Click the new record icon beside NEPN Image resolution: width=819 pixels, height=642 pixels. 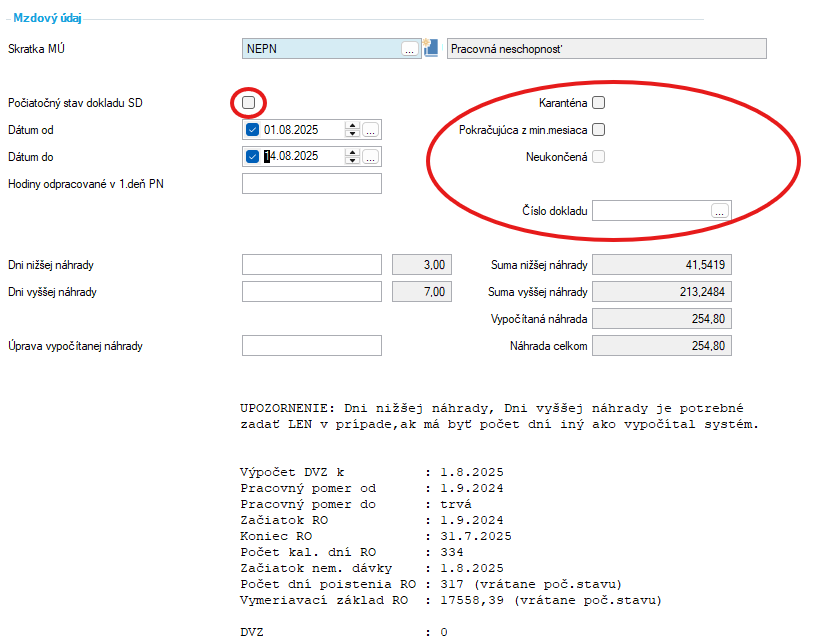(432, 48)
